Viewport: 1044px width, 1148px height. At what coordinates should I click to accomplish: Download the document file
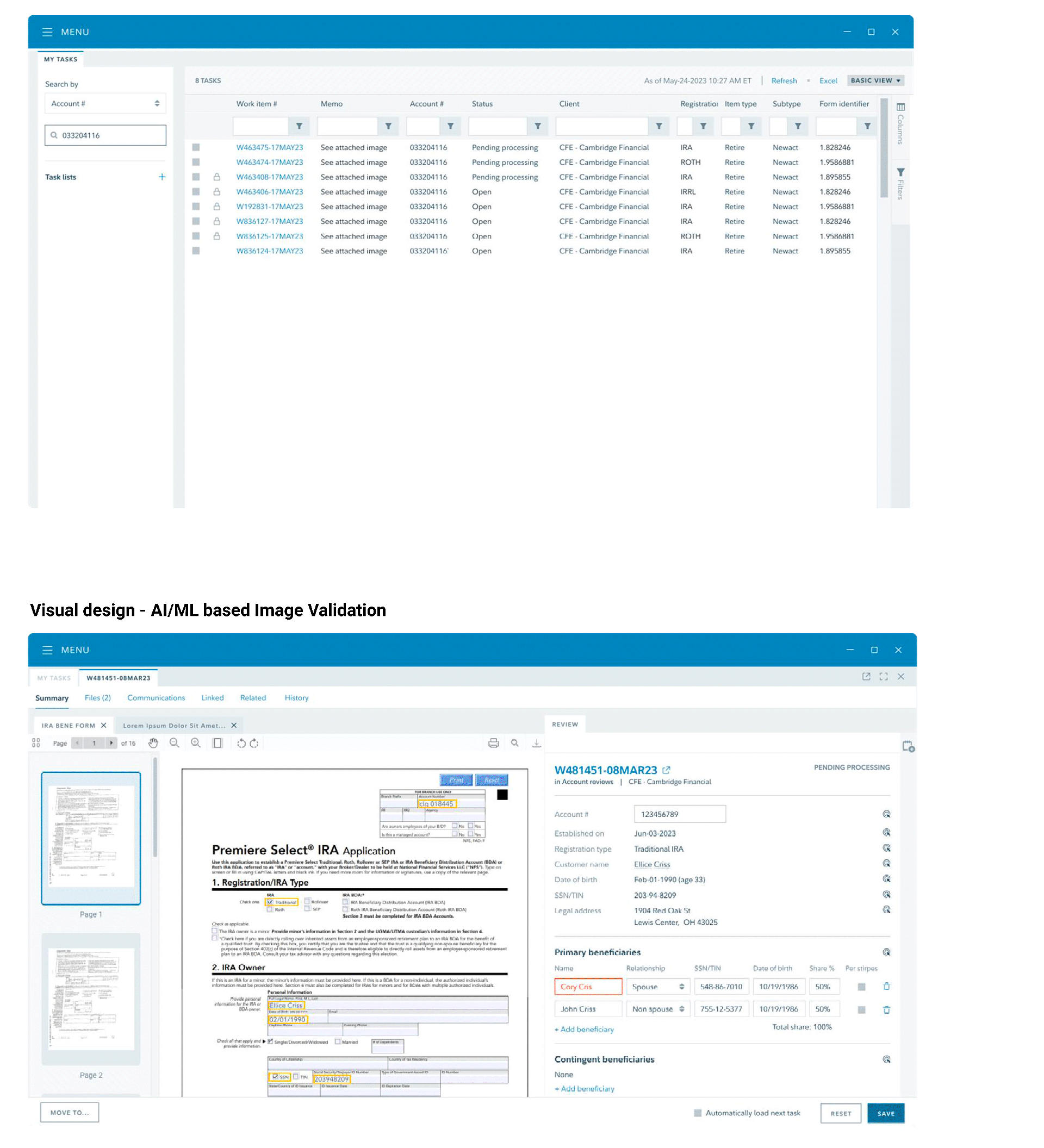point(536,743)
